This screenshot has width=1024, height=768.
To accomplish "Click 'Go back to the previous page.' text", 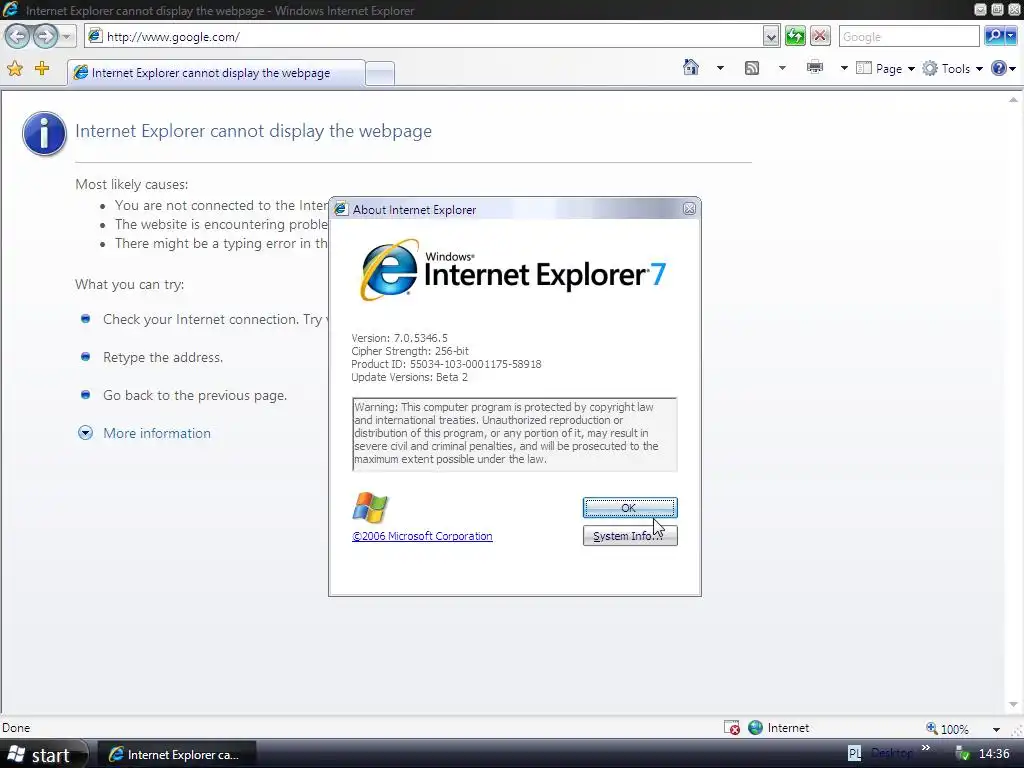I will pyautogui.click(x=195, y=395).
